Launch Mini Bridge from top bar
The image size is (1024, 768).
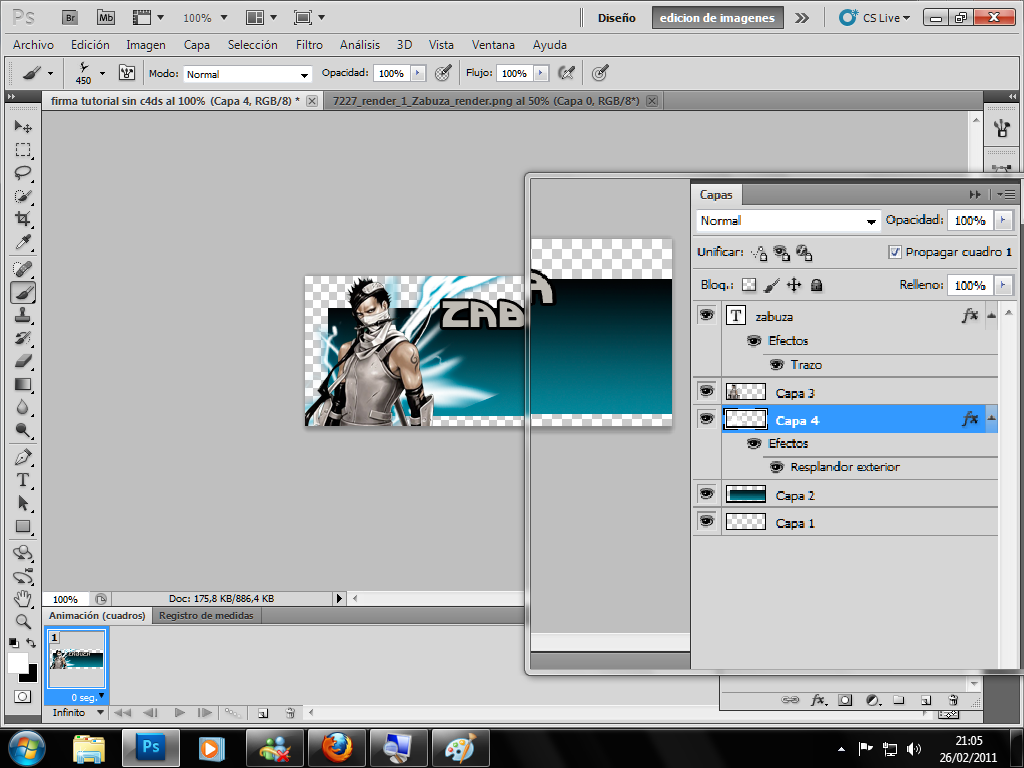tap(106, 18)
